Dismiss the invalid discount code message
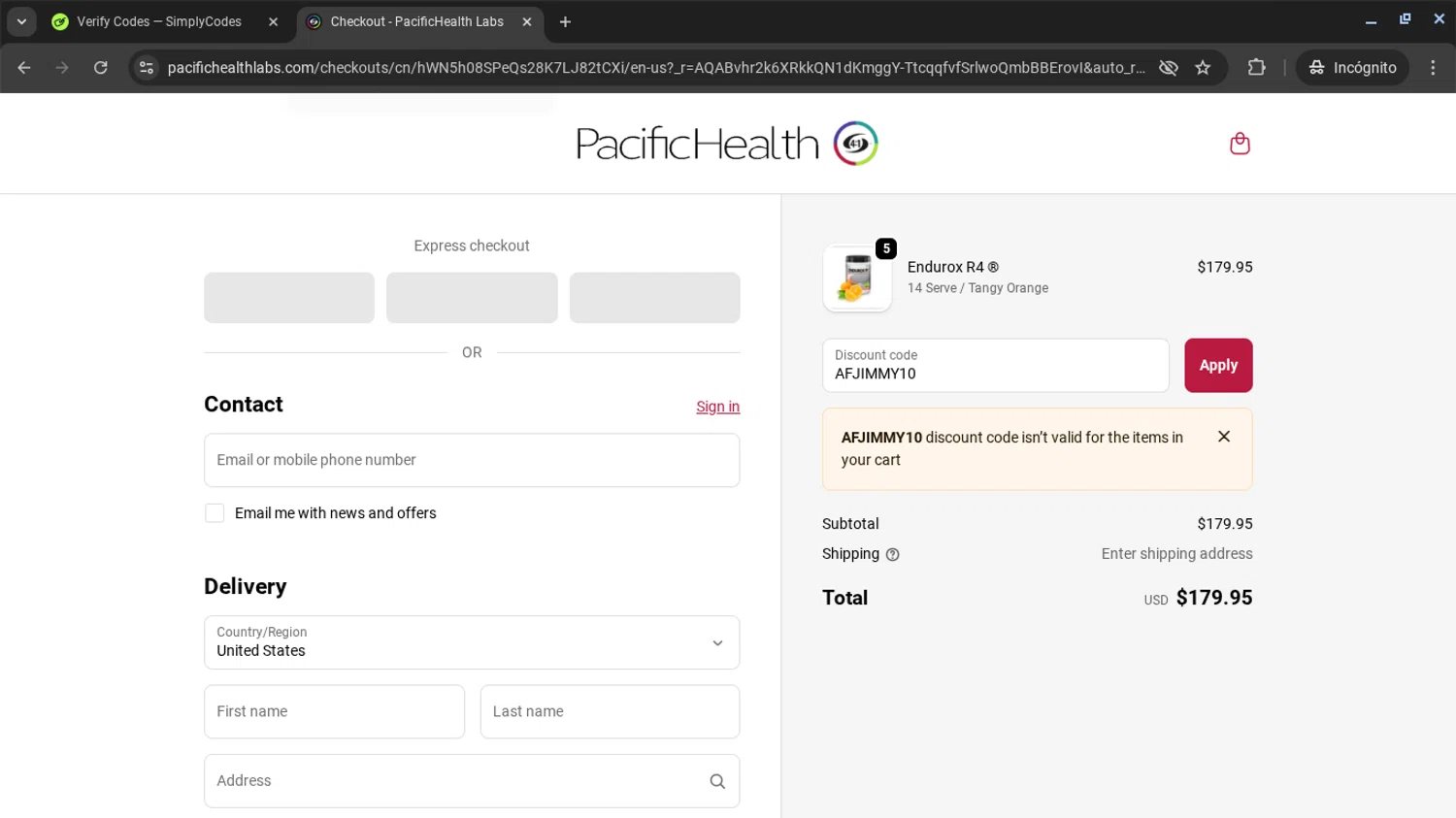 [1224, 437]
